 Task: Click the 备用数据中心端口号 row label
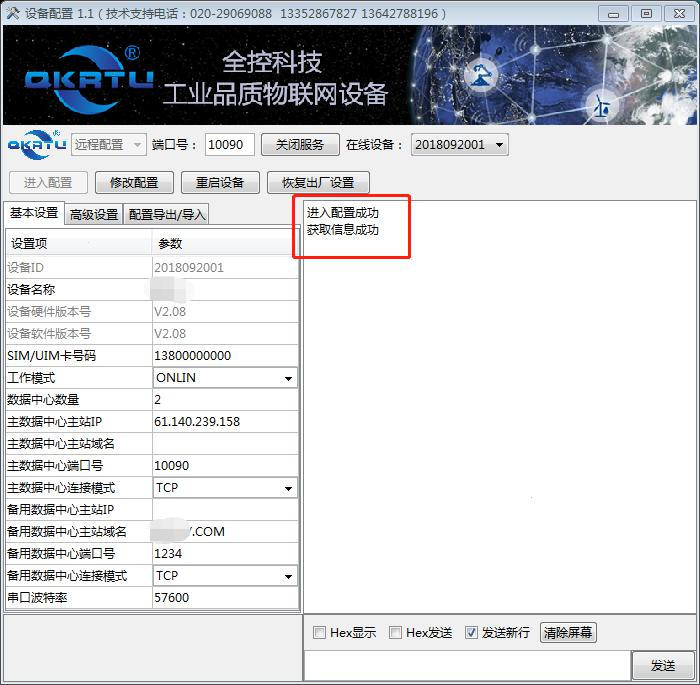[x=61, y=554]
